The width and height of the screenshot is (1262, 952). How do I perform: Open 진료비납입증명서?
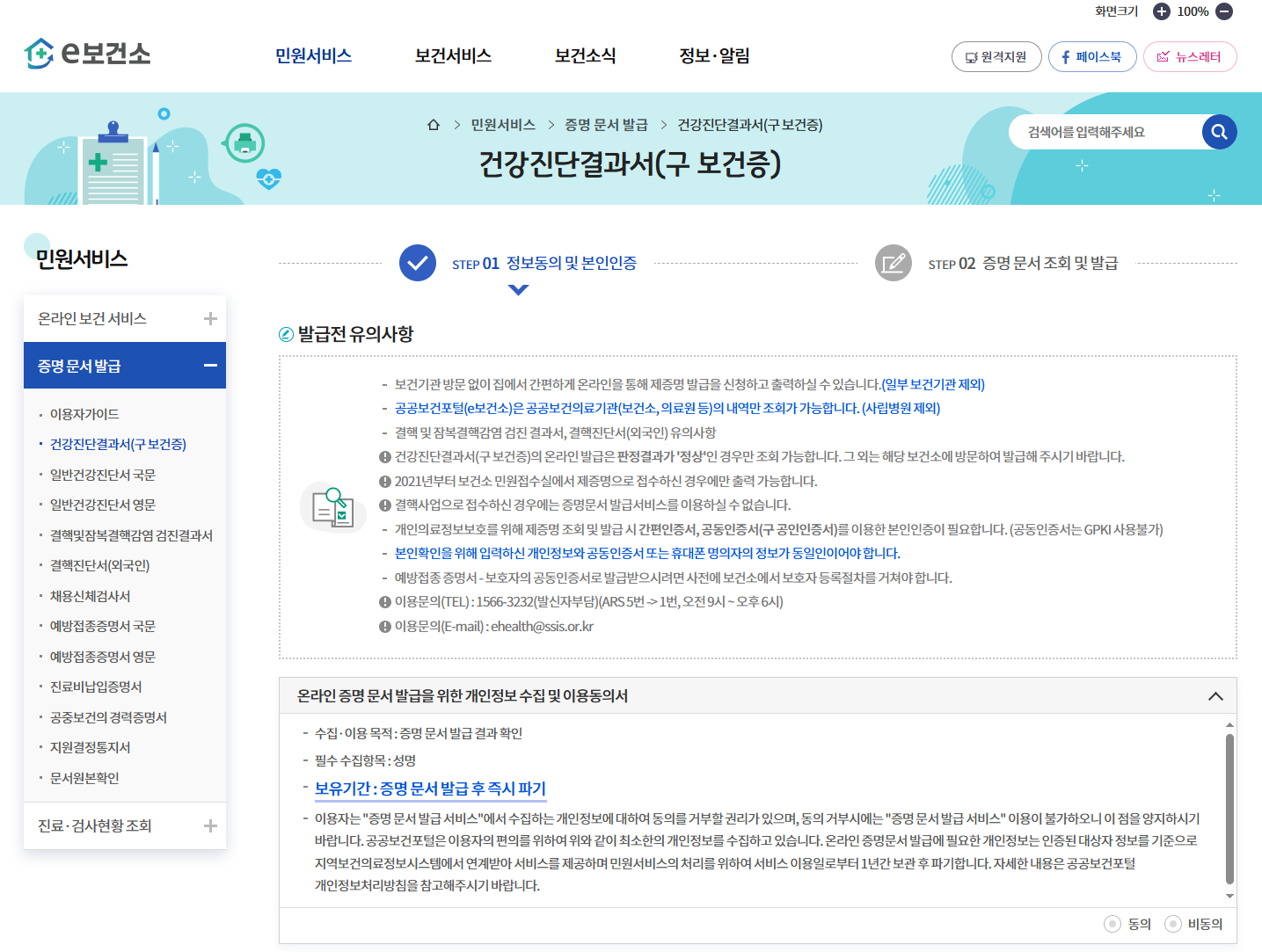pos(96,687)
